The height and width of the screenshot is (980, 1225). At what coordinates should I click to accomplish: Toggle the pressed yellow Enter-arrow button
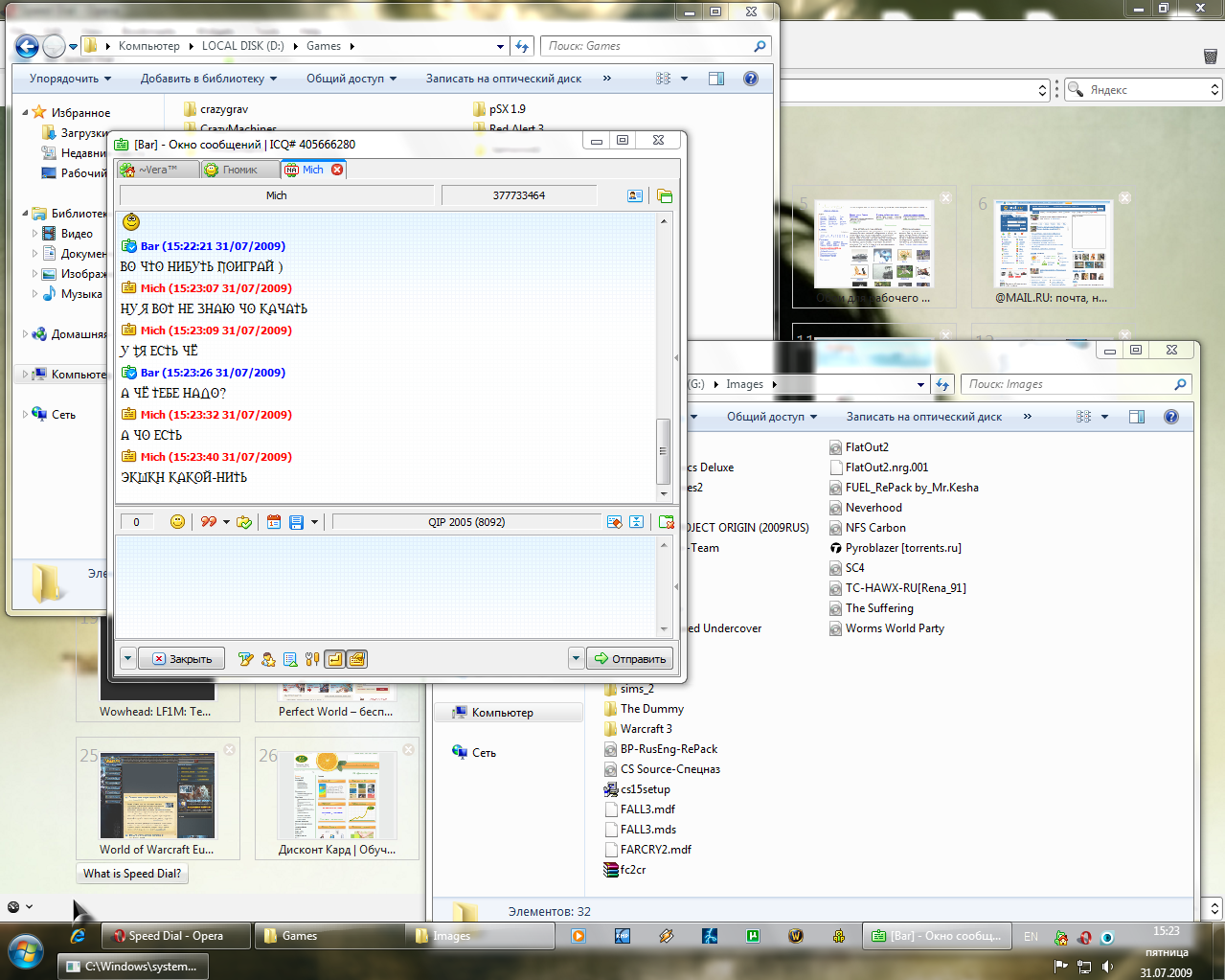click(334, 659)
